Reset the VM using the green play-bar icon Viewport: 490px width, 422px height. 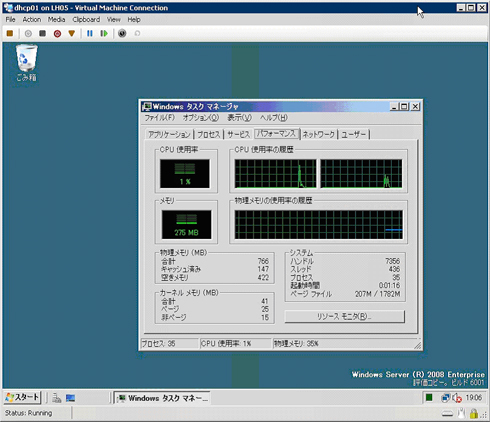(x=104, y=33)
